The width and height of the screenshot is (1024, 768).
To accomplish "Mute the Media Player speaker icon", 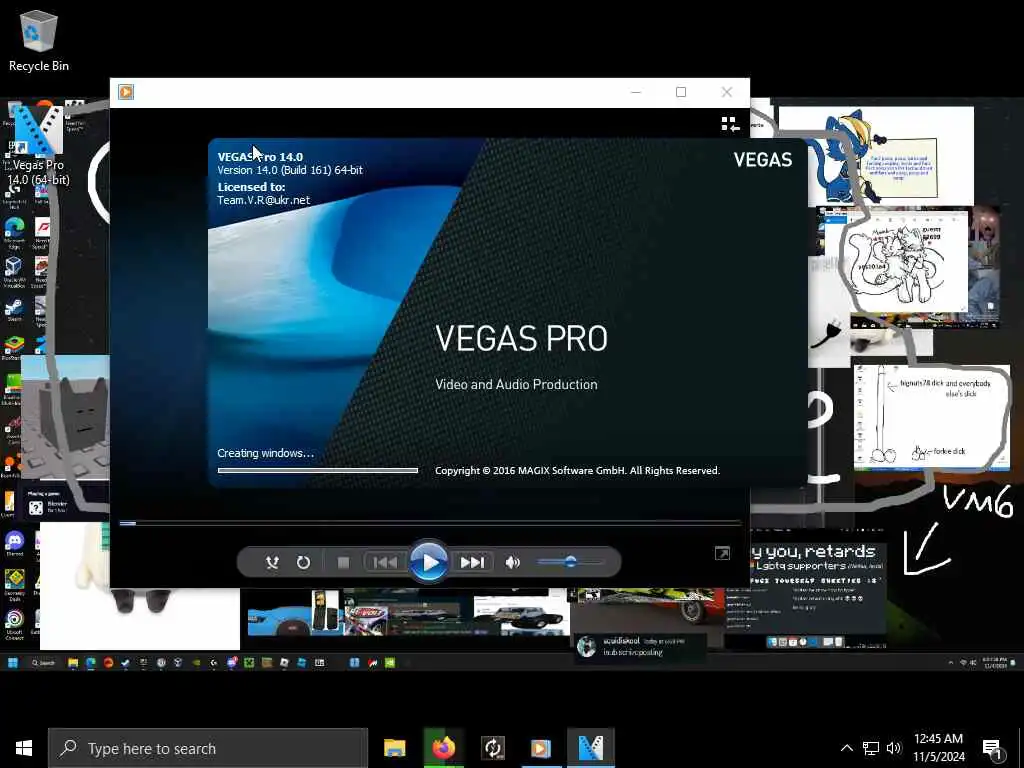I will 513,562.
